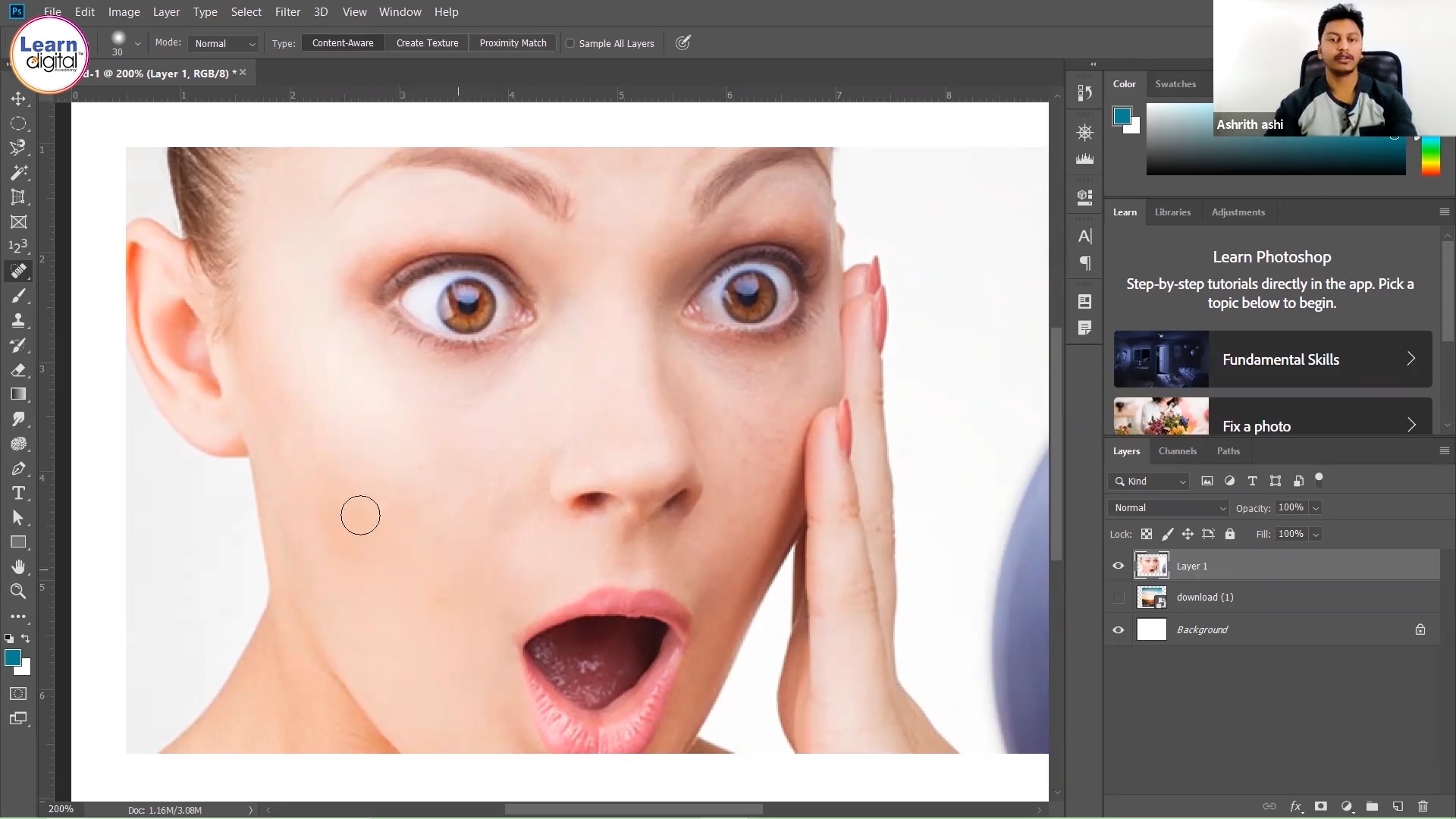Image resolution: width=1456 pixels, height=819 pixels.
Task: Select the Count tool
Action: (x=18, y=246)
